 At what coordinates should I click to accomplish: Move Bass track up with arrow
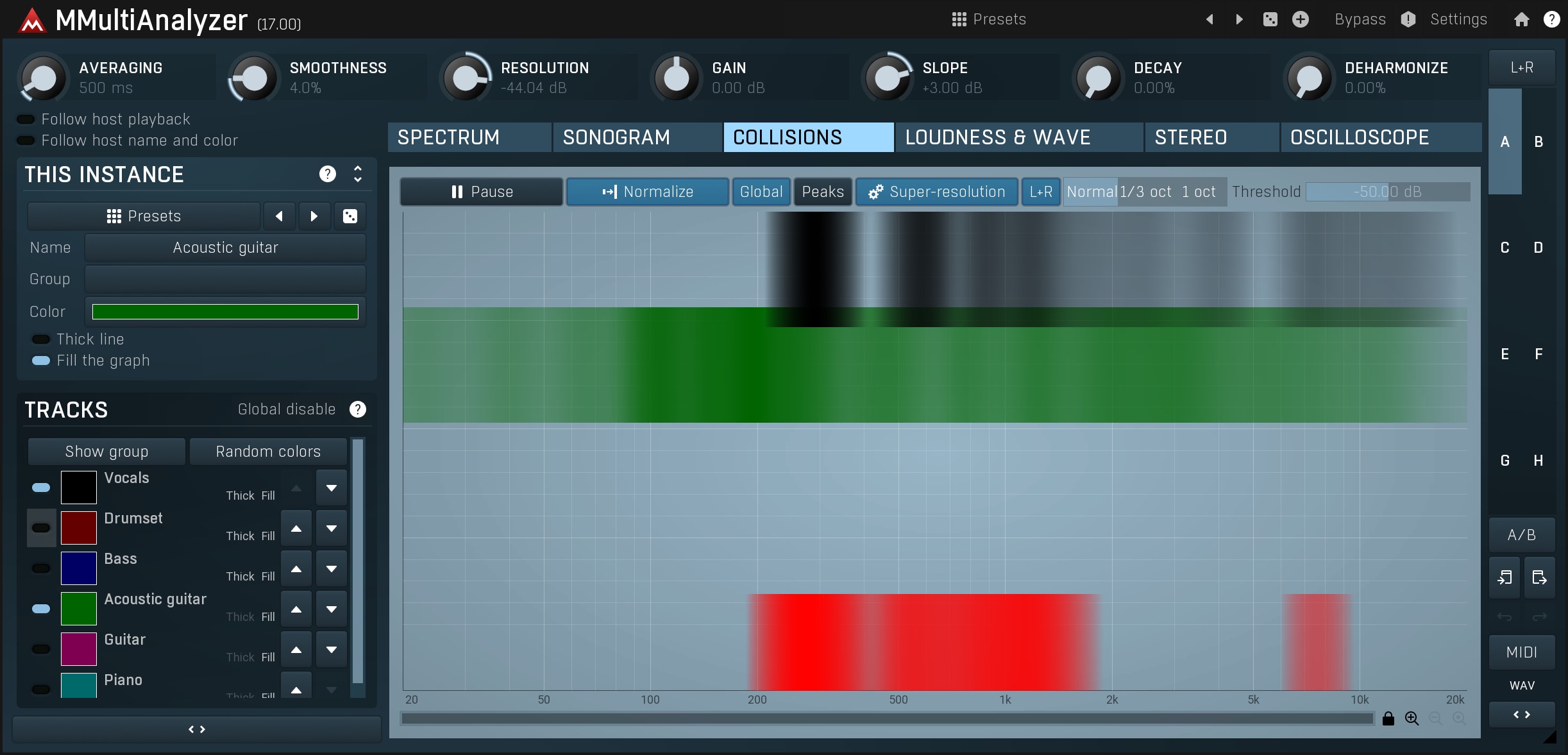pyautogui.click(x=296, y=569)
